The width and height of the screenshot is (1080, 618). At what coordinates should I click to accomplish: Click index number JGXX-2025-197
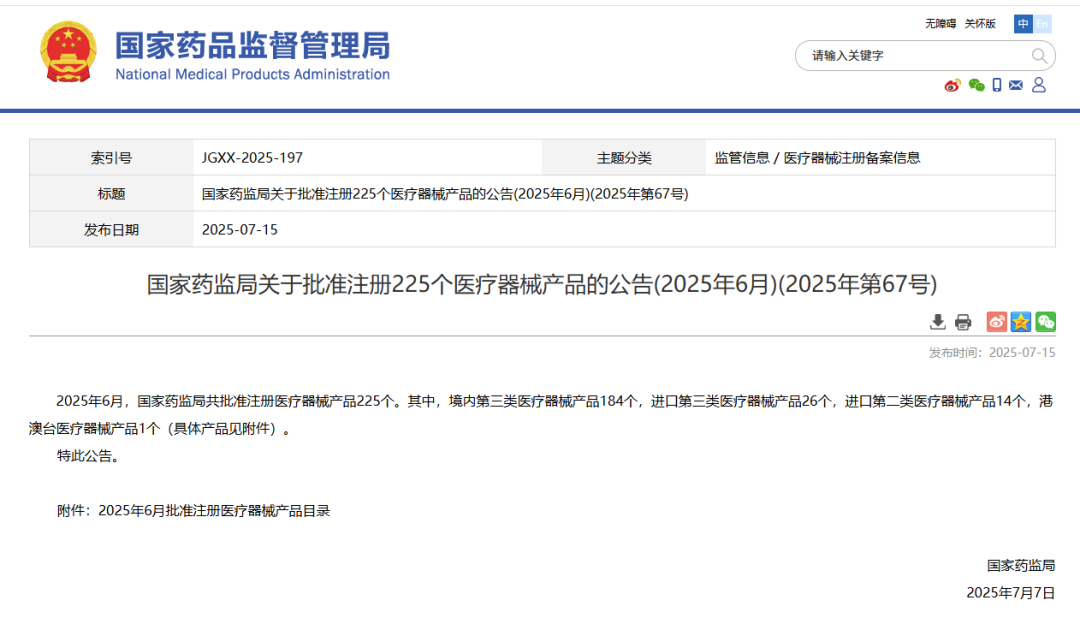(252, 158)
